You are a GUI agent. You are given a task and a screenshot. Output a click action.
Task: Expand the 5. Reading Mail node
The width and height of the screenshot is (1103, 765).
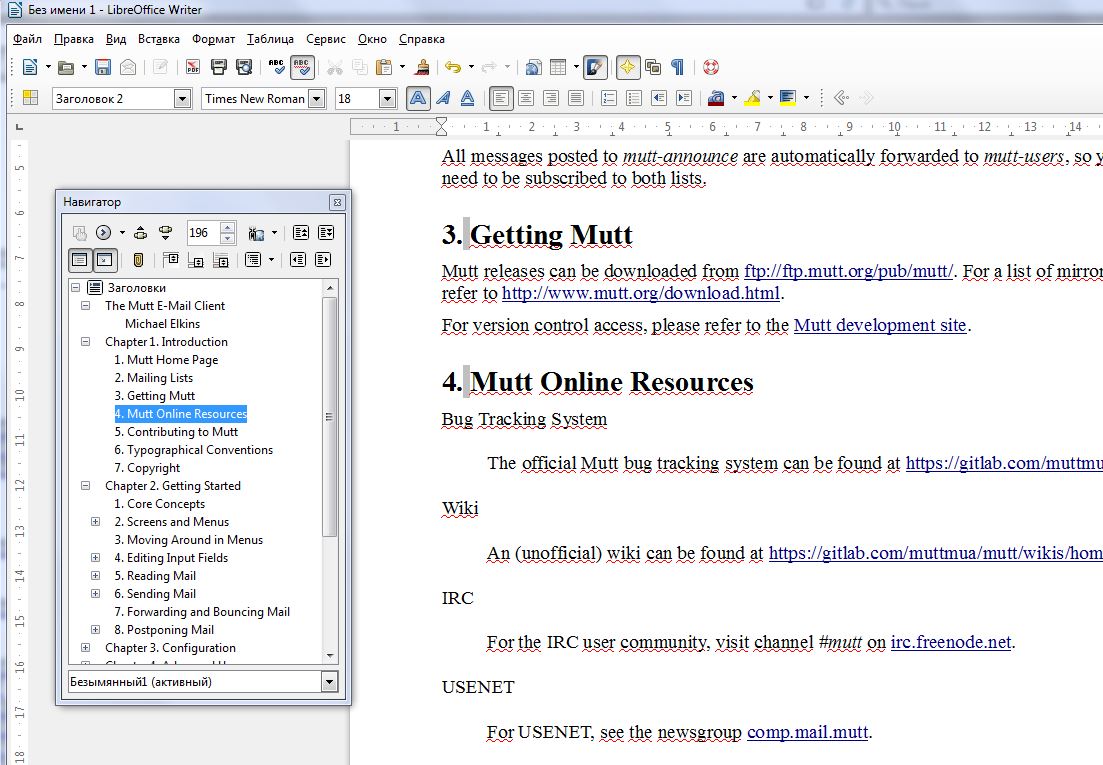tap(96, 575)
